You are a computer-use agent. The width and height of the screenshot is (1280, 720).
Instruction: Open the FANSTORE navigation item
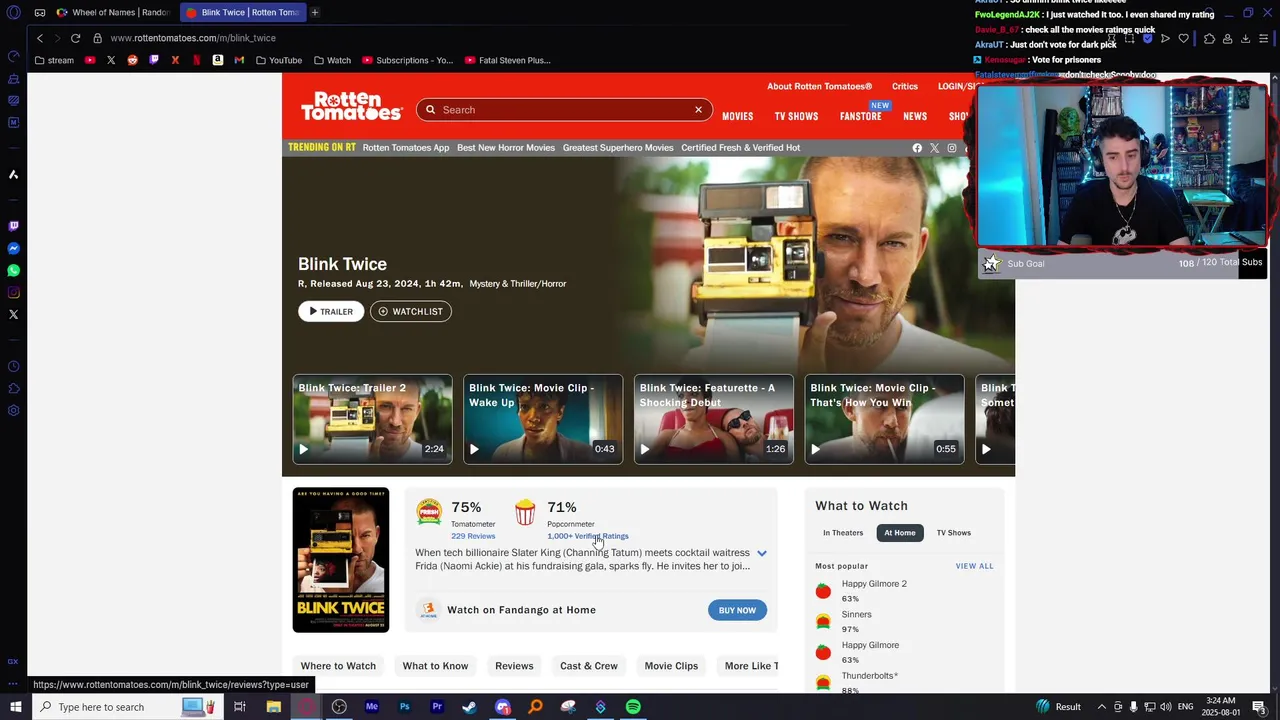(860, 117)
